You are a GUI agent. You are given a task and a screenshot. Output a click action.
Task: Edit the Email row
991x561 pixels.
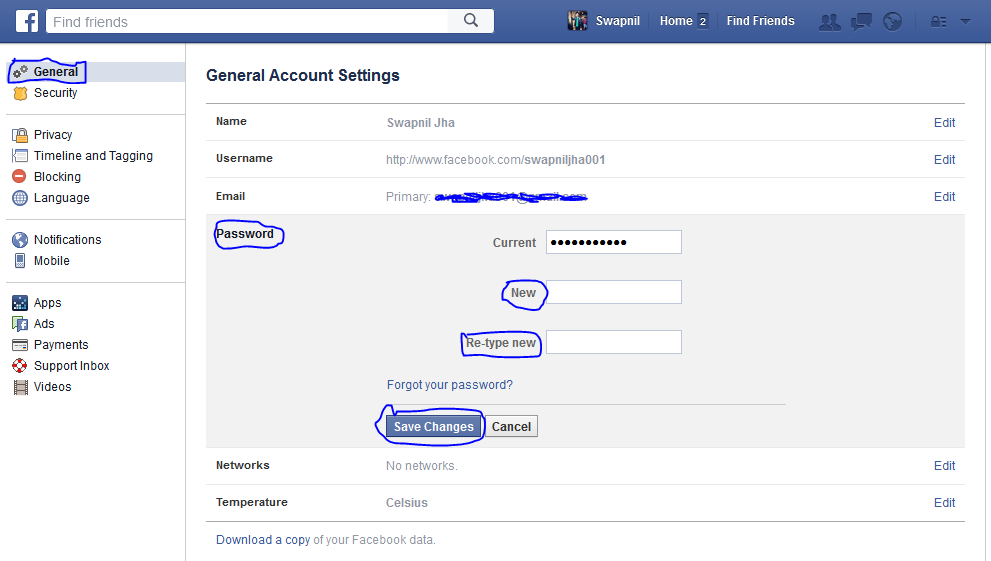pos(944,196)
